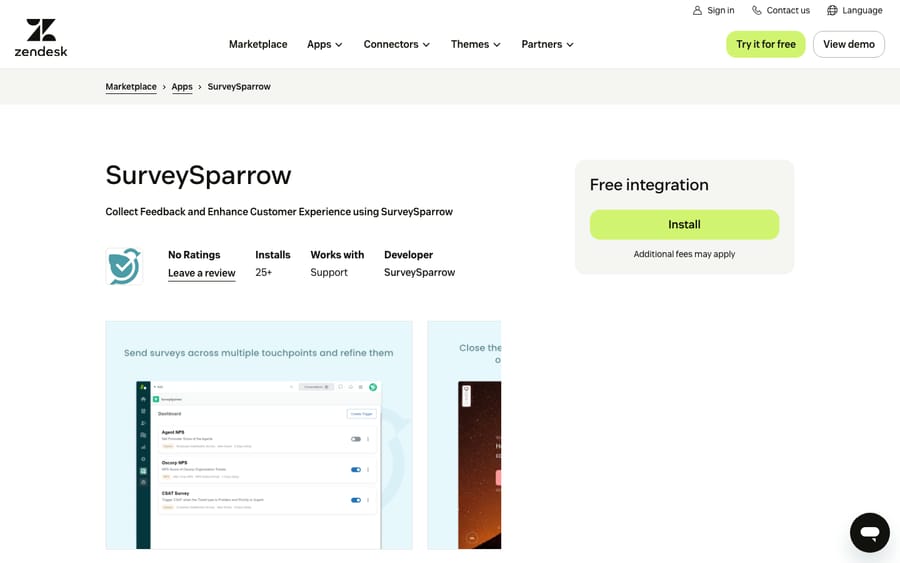
Task: Open the Marketplace nav item
Action: pos(258,44)
